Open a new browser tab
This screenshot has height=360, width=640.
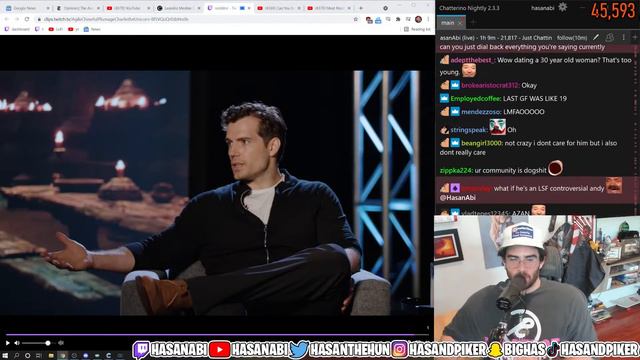pyautogui.click(x=361, y=8)
